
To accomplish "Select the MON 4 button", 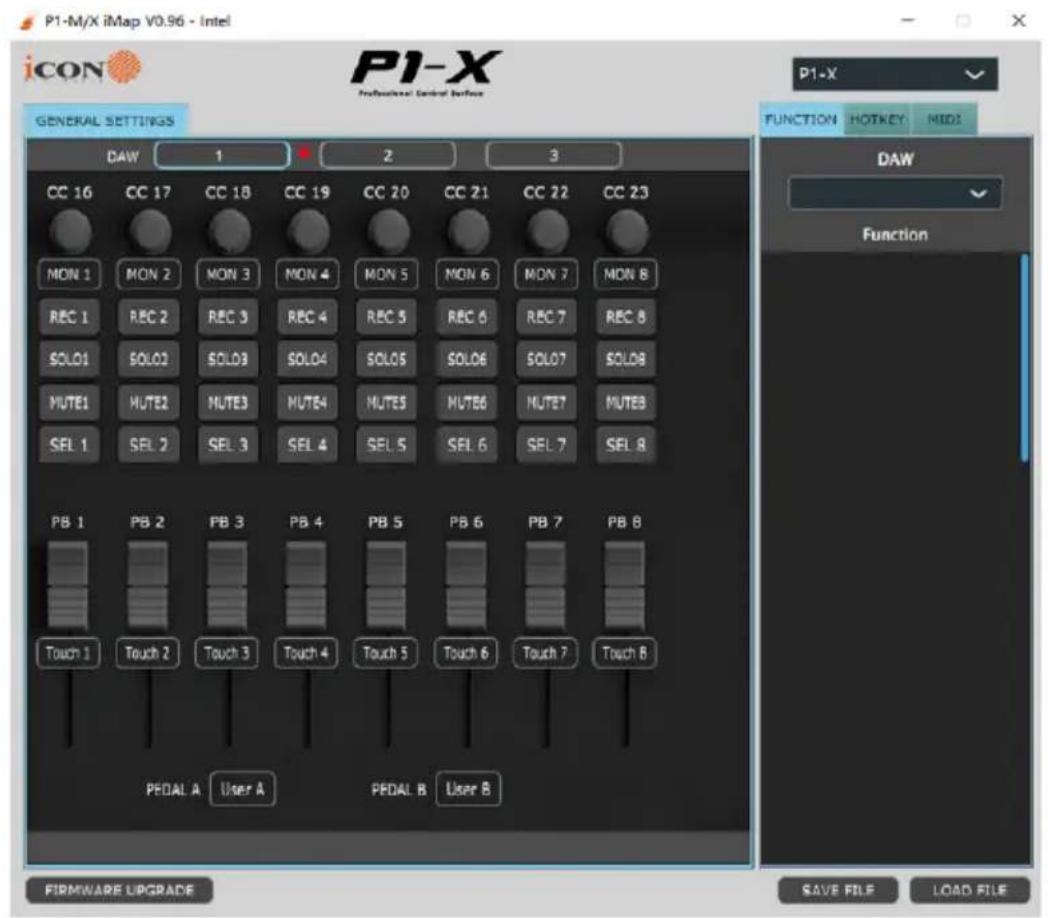I will (307, 274).
